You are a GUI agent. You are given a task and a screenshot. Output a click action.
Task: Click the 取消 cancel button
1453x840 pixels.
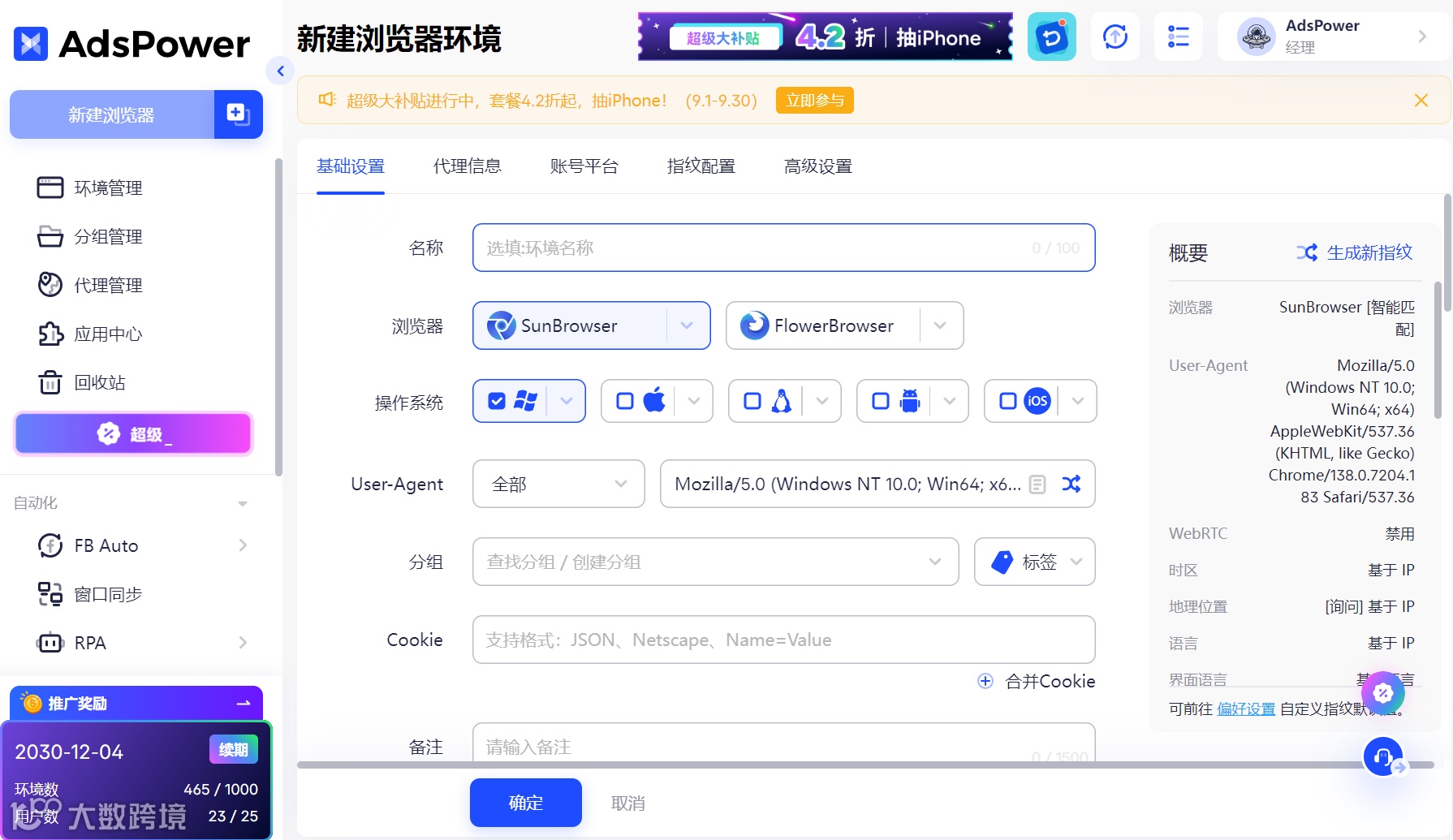pos(628,803)
